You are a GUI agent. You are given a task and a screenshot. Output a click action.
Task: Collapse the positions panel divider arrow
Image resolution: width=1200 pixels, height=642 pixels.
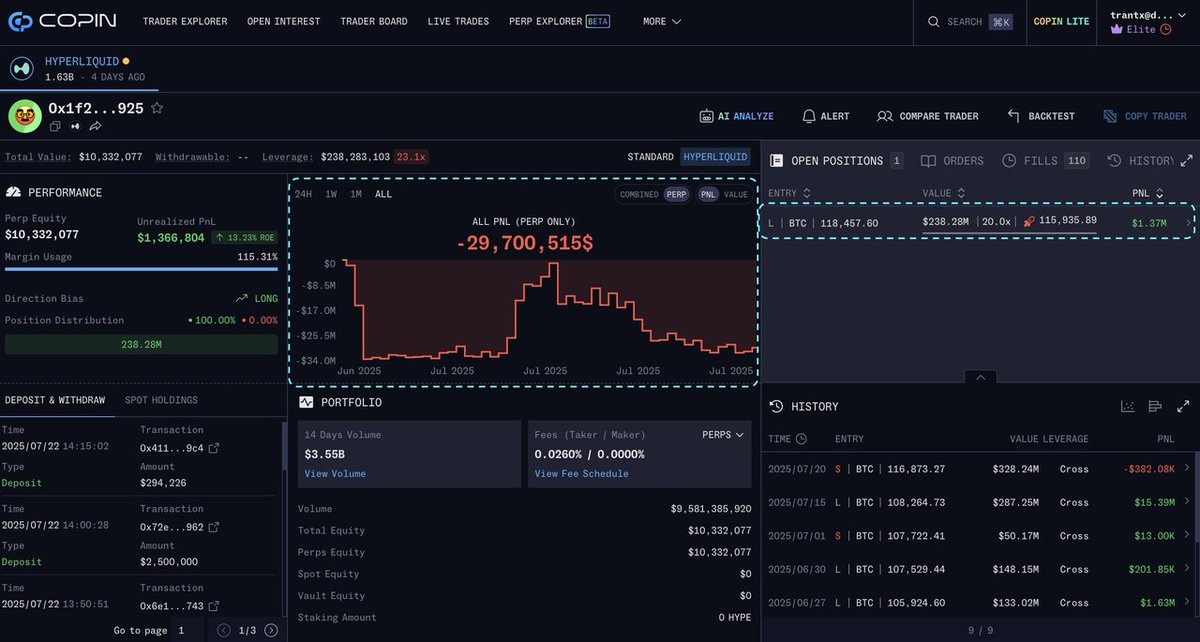click(x=980, y=377)
